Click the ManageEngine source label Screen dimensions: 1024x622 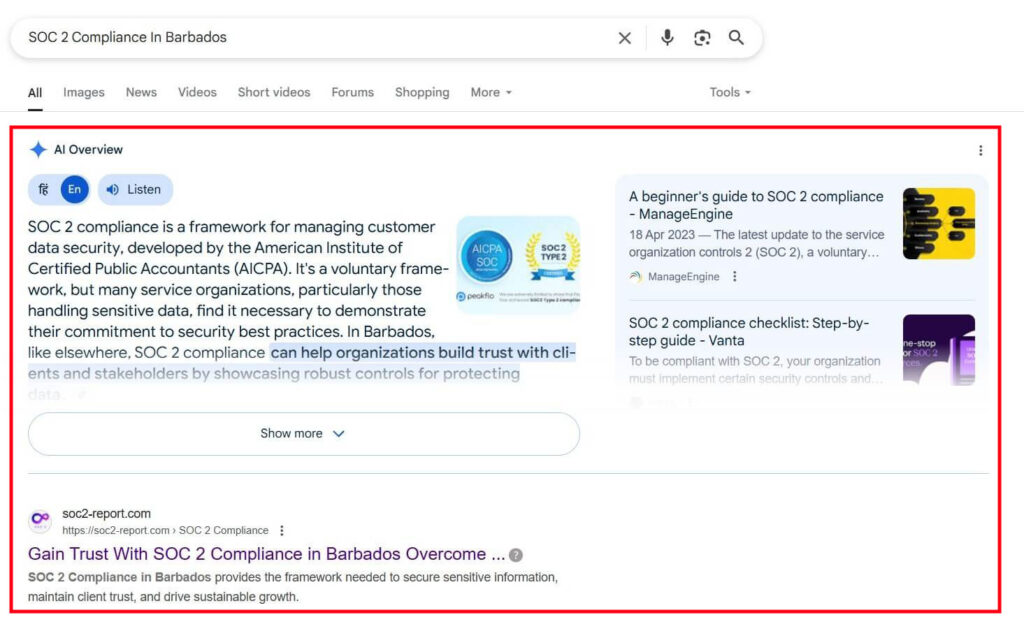pyautogui.click(x=683, y=277)
